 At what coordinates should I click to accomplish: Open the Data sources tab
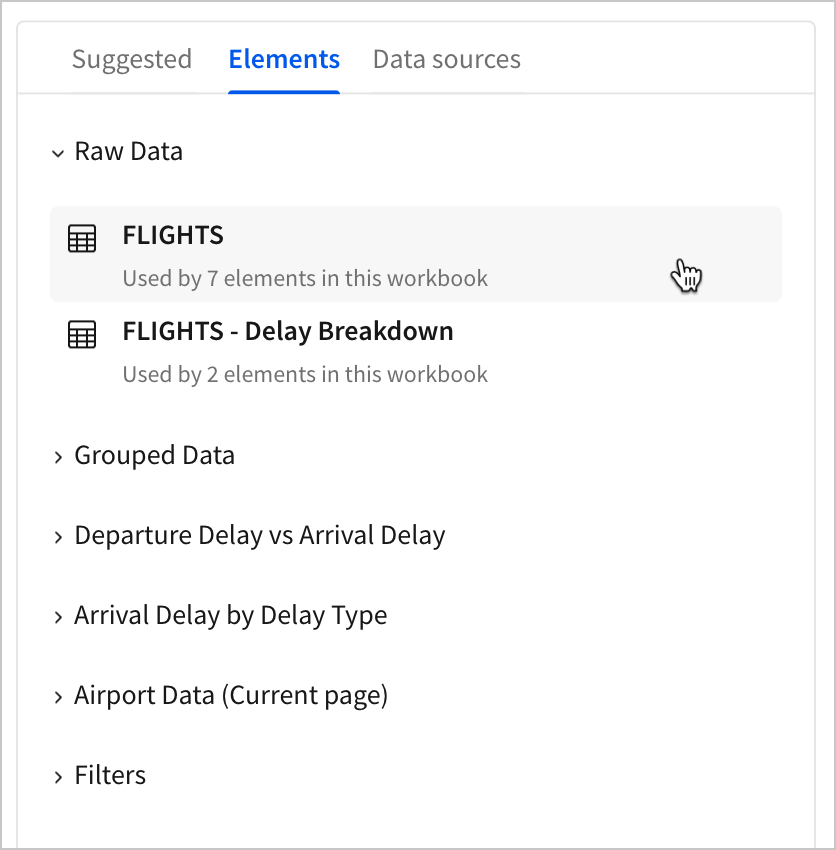pos(446,59)
